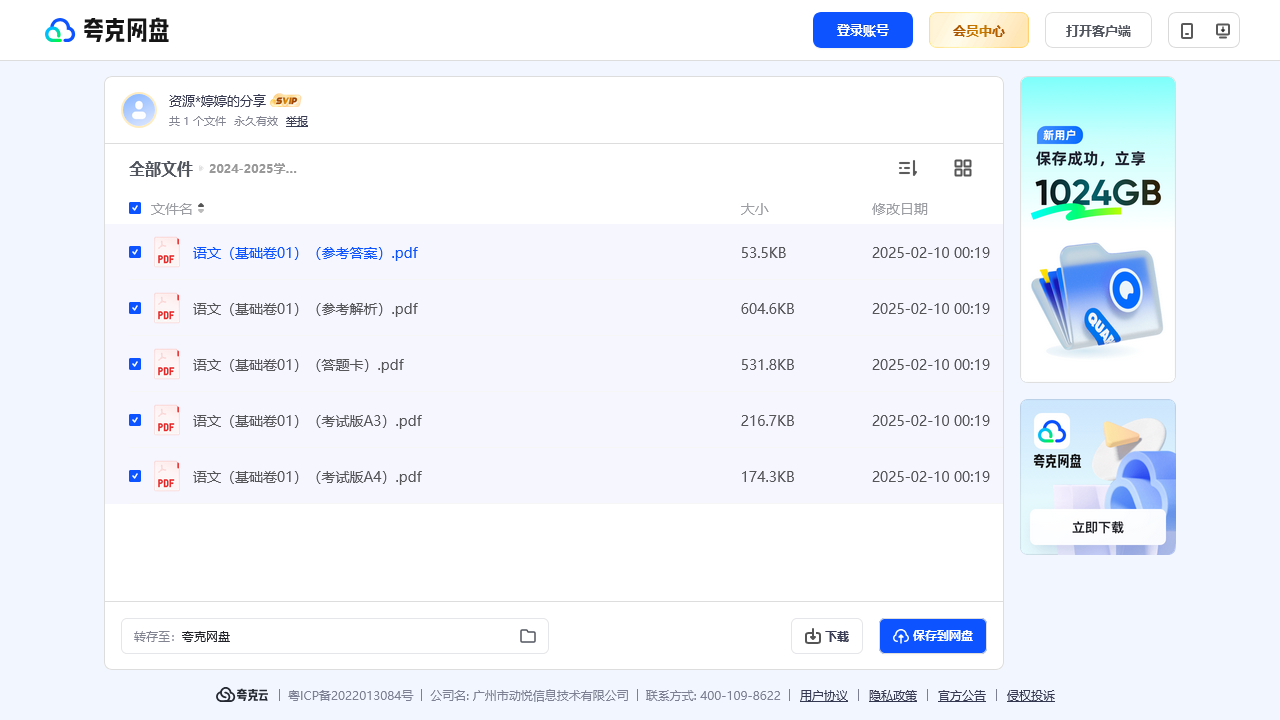Click the 大小 column header
This screenshot has width=1280, height=720.
point(754,209)
